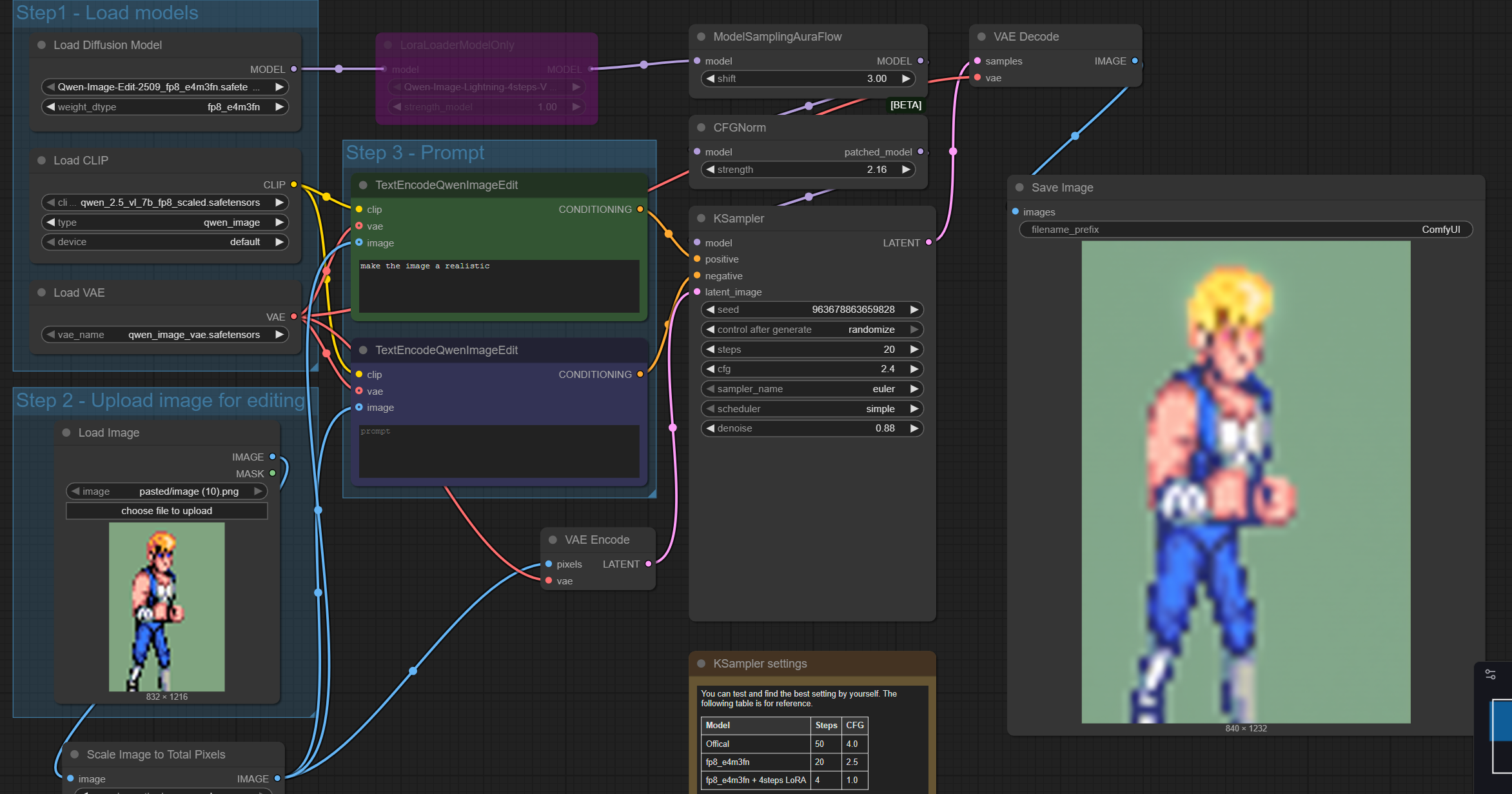Select the Step 3 - Prompt group title
Image resolution: width=1512 pixels, height=794 pixels.
click(x=415, y=153)
